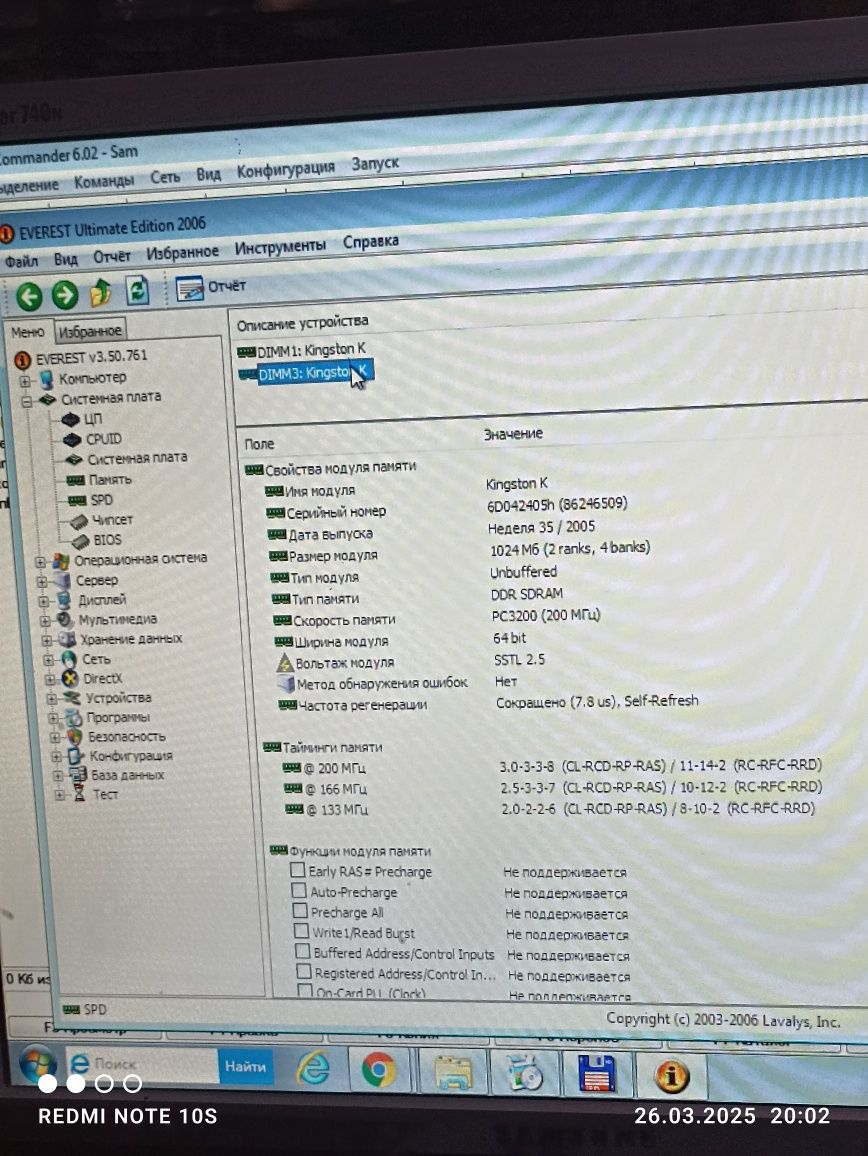Click the Операционная система icon in tree
This screenshot has height=1156, width=868.
coord(61,561)
